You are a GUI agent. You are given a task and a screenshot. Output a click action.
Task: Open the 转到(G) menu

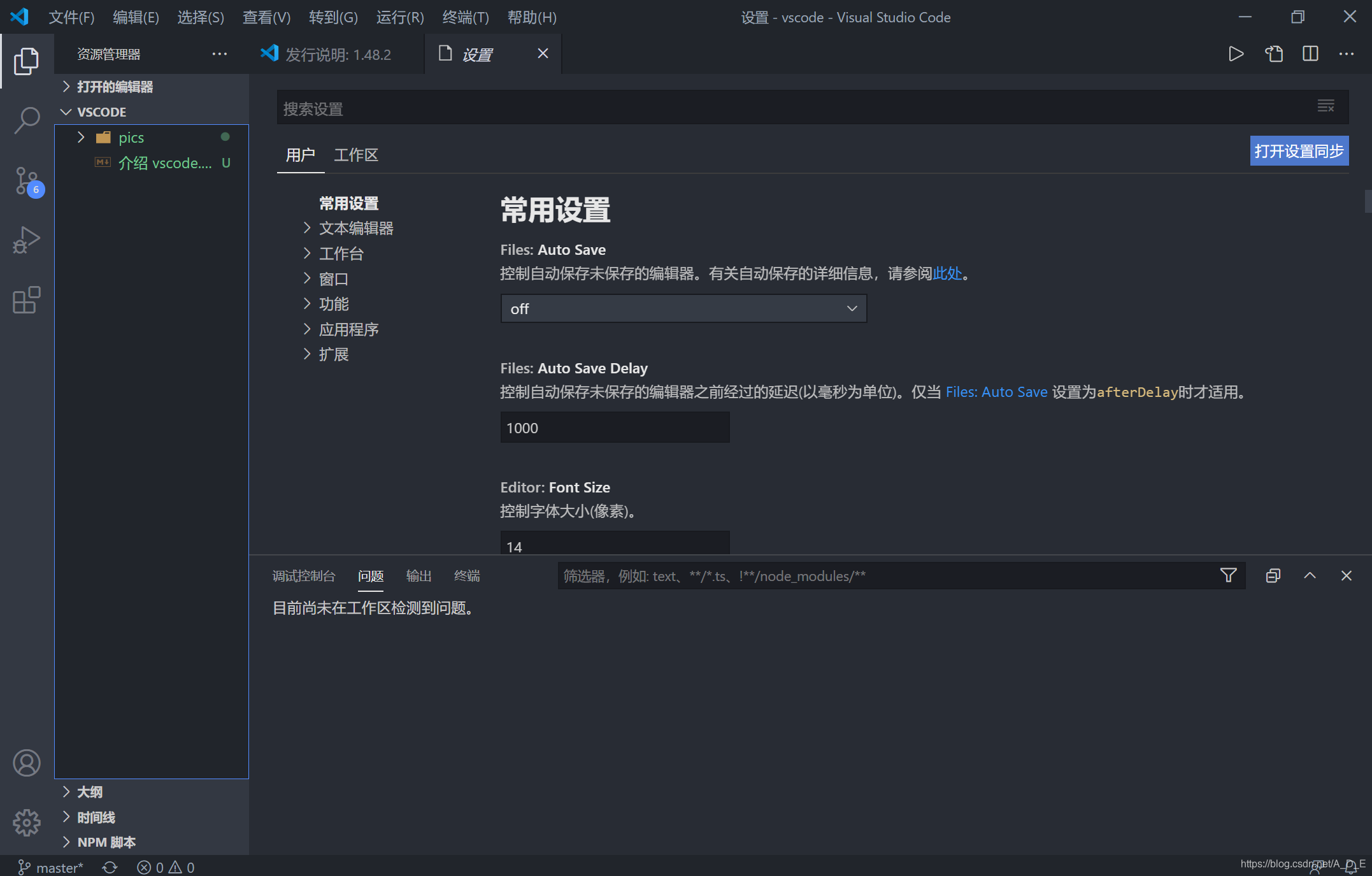pos(333,17)
